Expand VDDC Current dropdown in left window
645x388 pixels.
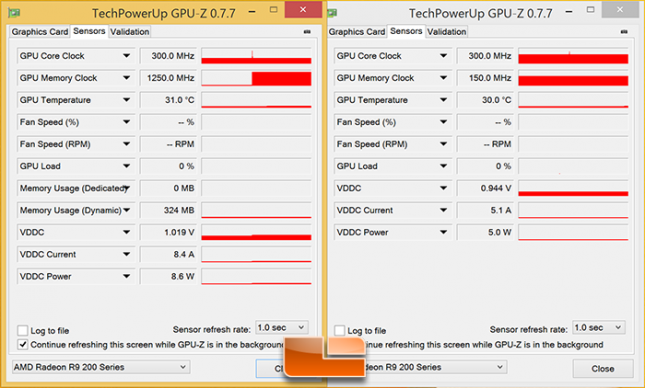(126, 254)
